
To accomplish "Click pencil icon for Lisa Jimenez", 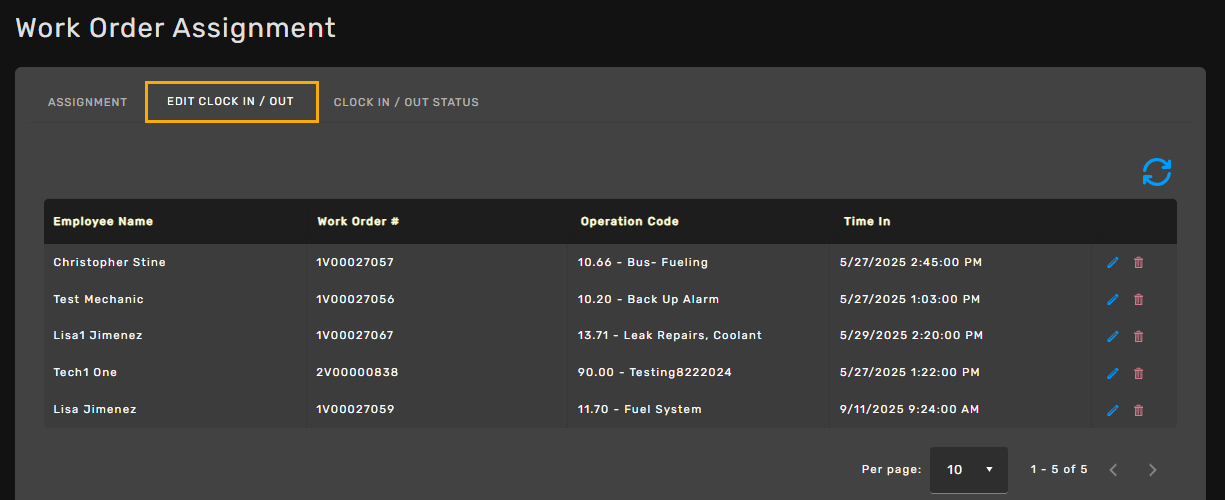I will pos(1113,410).
